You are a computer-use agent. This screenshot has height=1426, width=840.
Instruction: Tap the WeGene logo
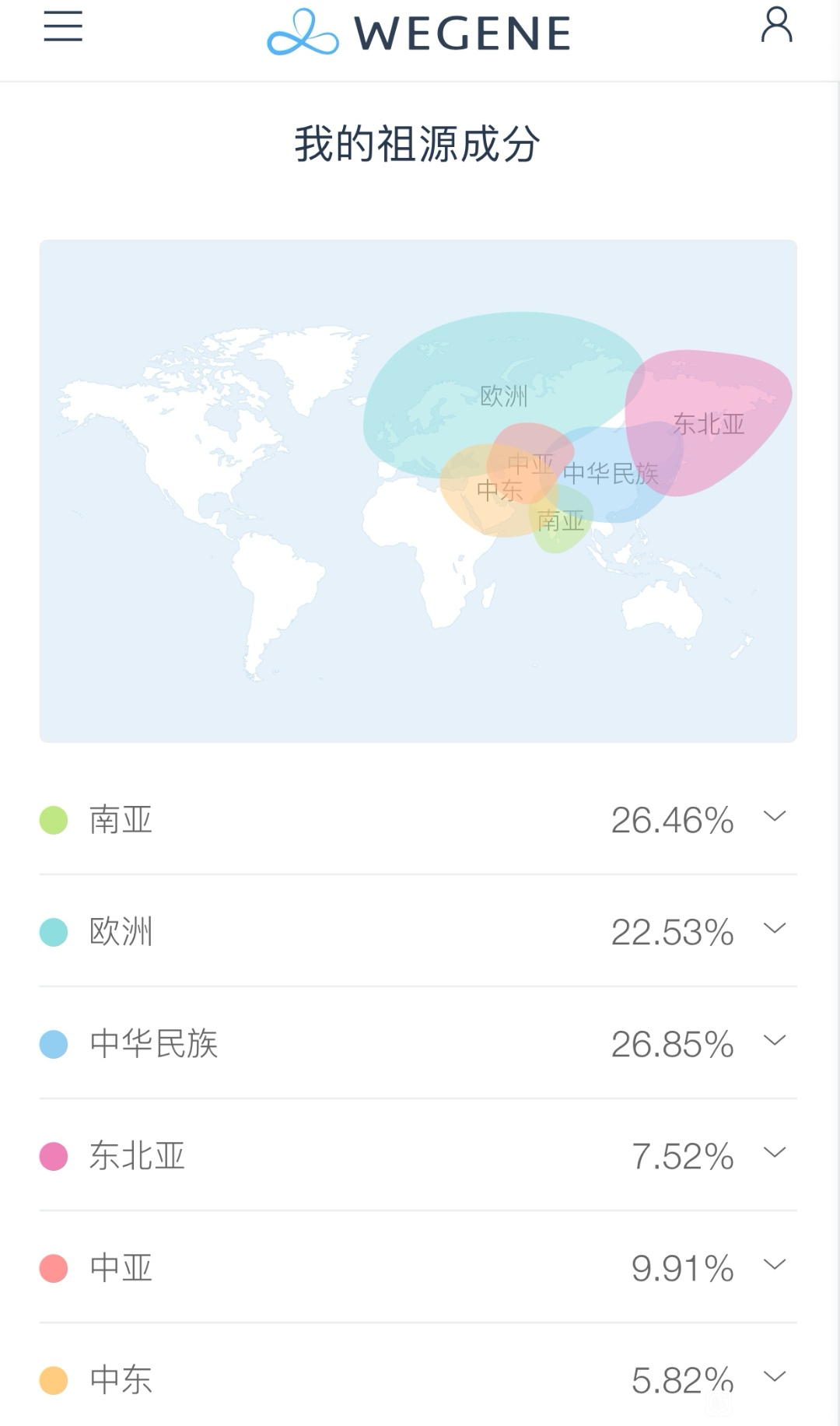[x=418, y=33]
